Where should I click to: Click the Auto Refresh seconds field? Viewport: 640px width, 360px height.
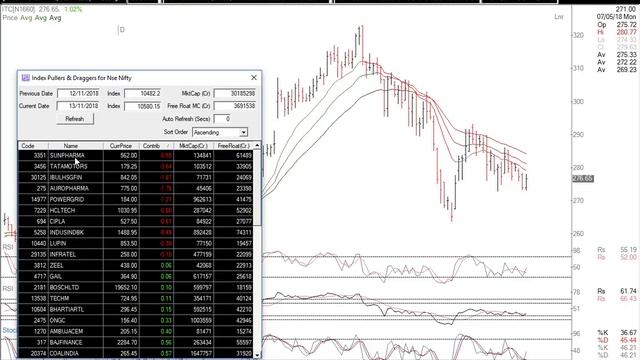(x=222, y=119)
